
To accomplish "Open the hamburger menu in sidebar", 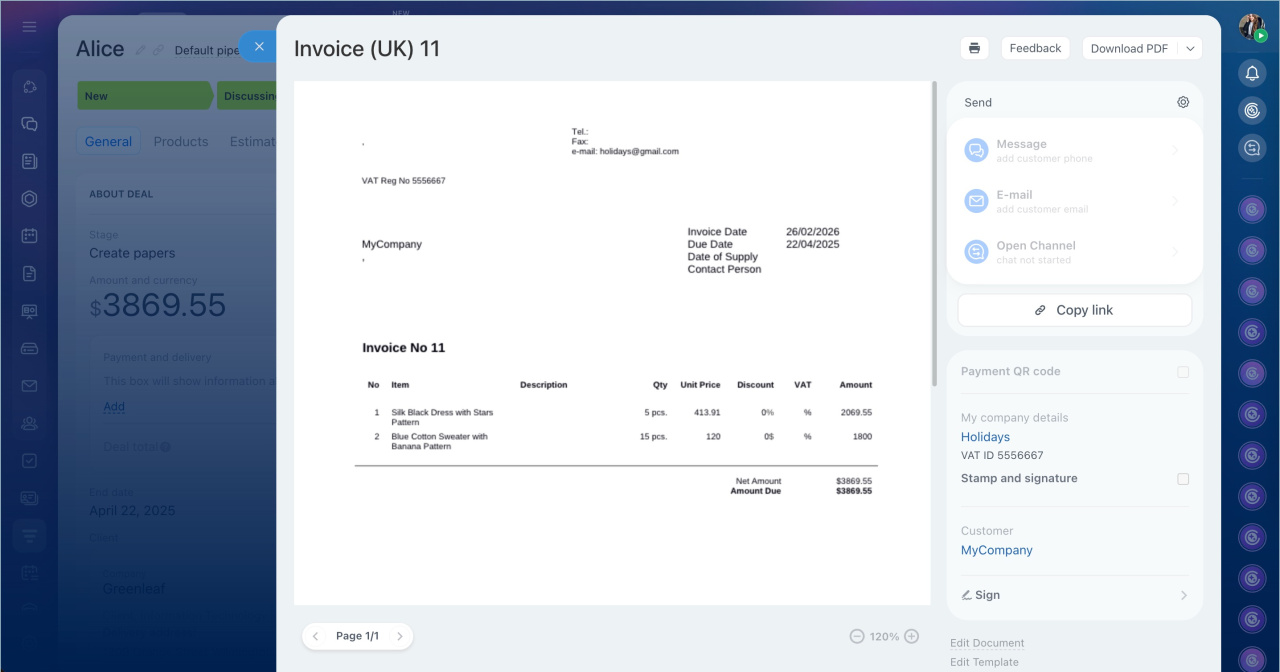I will click(29, 26).
